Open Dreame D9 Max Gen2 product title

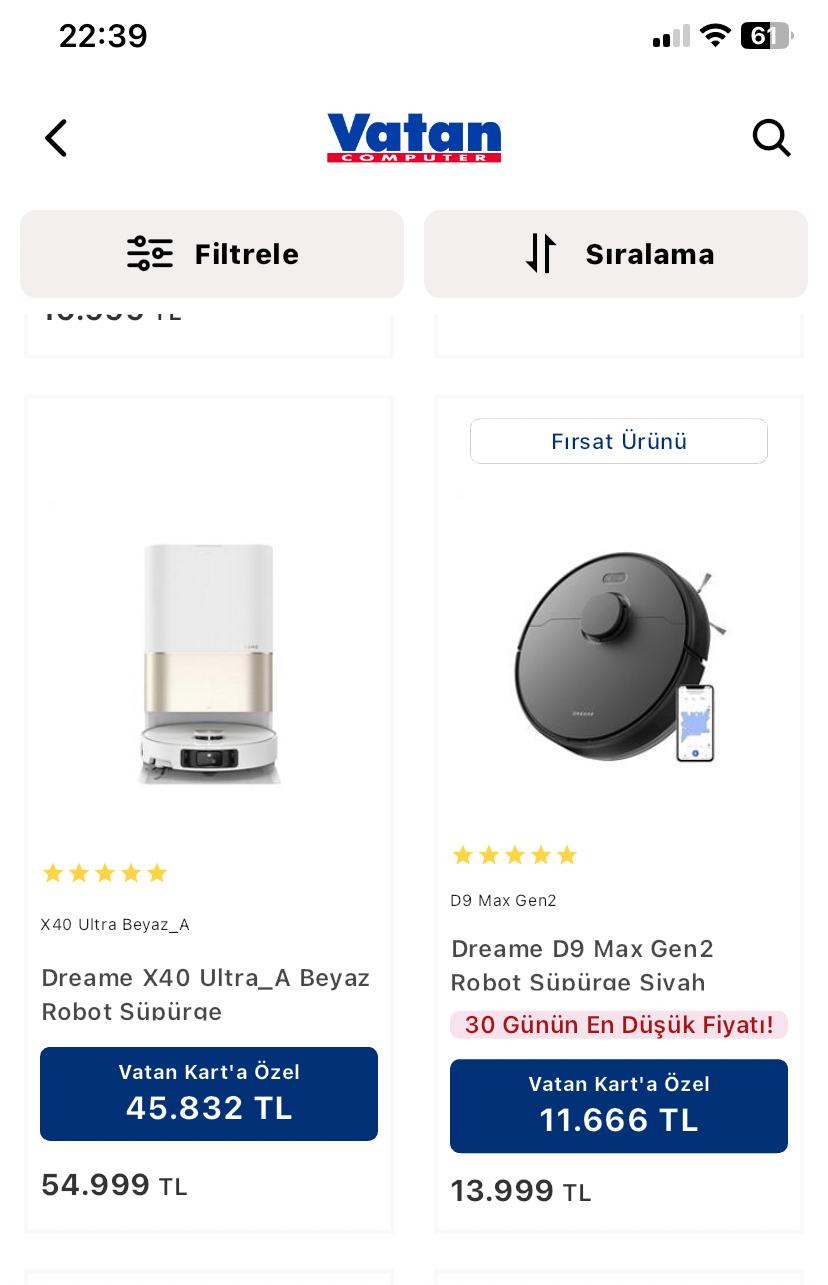[583, 965]
